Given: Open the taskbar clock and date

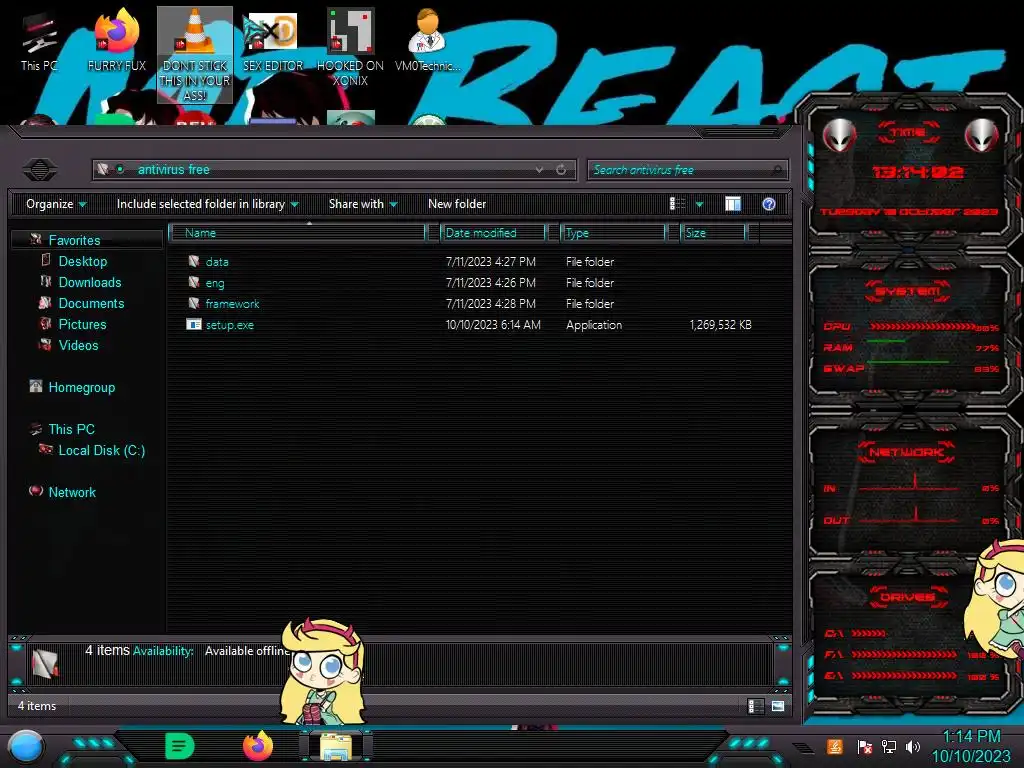Looking at the screenshot, I should tap(971, 746).
